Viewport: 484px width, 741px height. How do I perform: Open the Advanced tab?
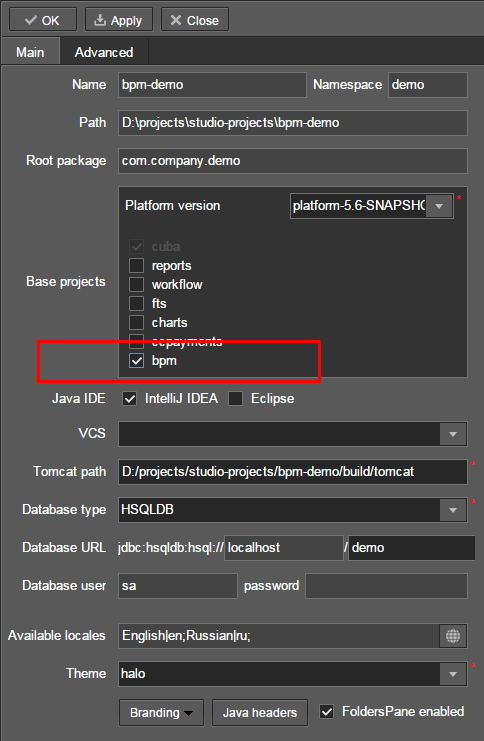pyautogui.click(x=104, y=52)
